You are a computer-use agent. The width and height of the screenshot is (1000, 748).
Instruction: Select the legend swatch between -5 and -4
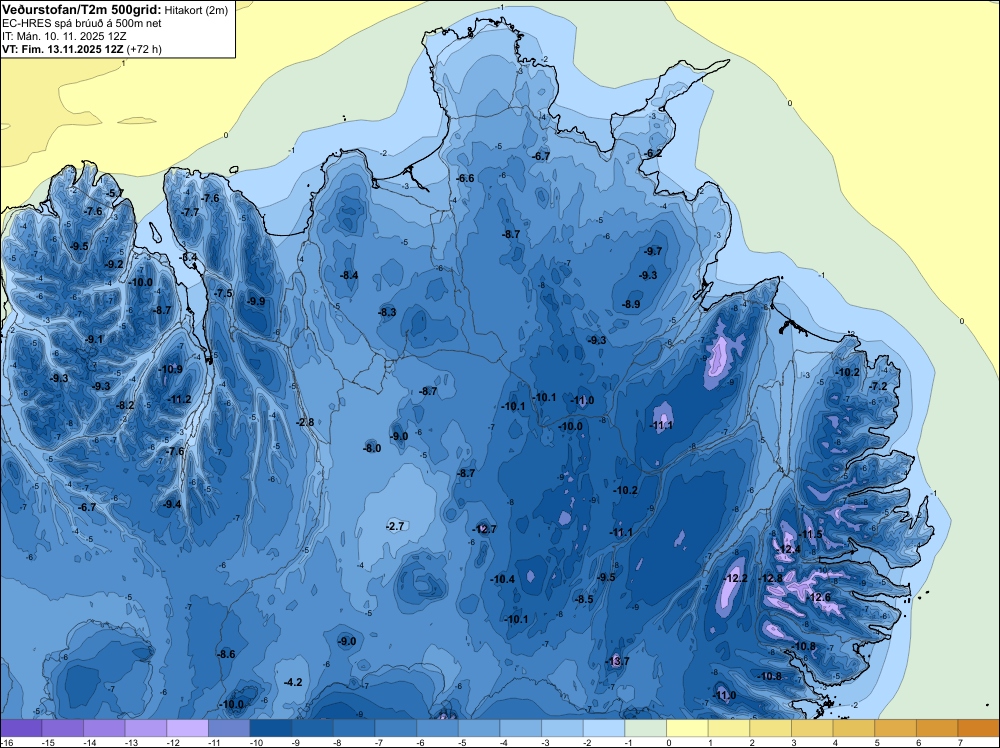pyautogui.click(x=479, y=728)
